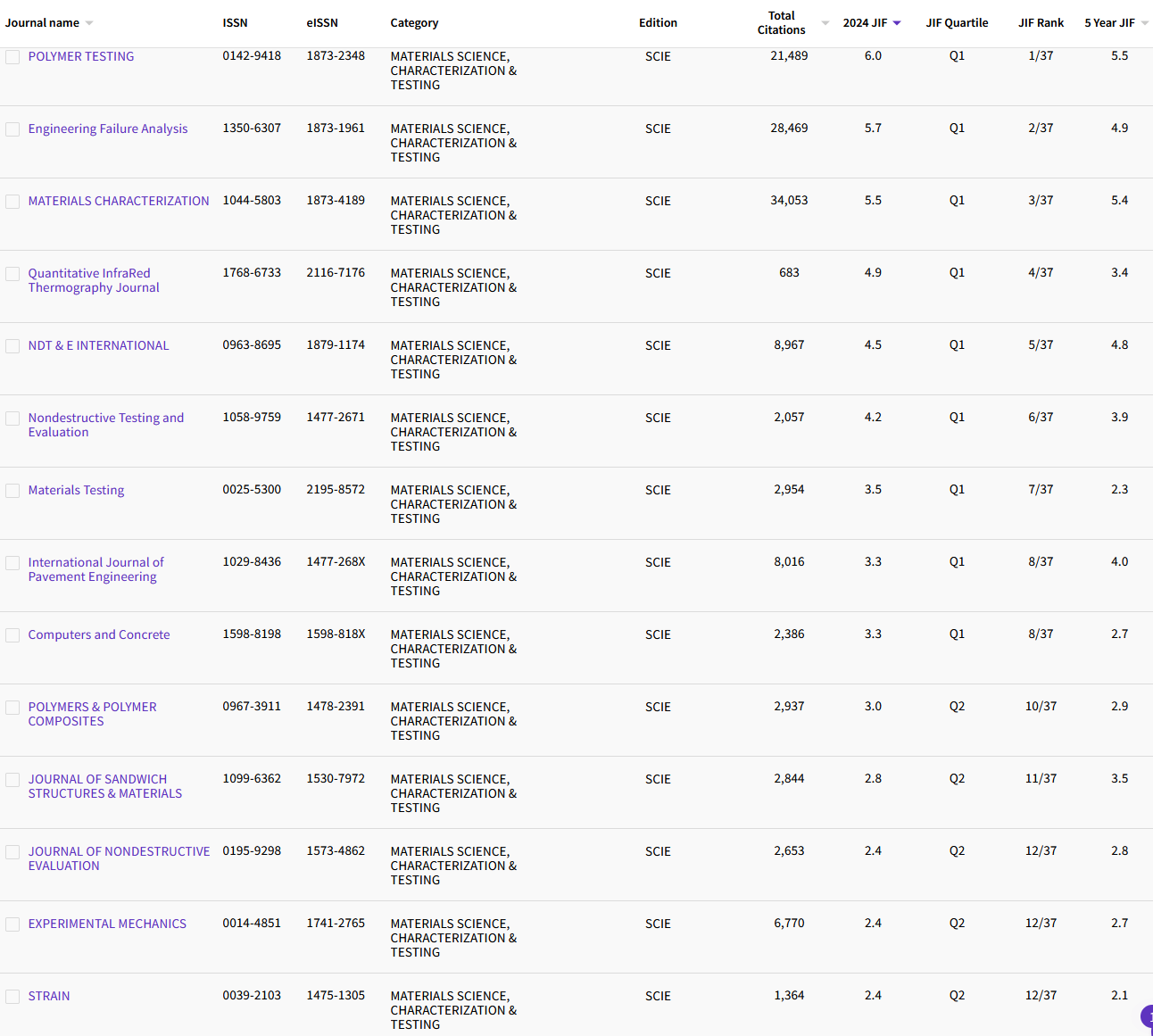Open the 2024 JIF sort dropdown
Screen dimensions: 1153x1036
coord(897,22)
